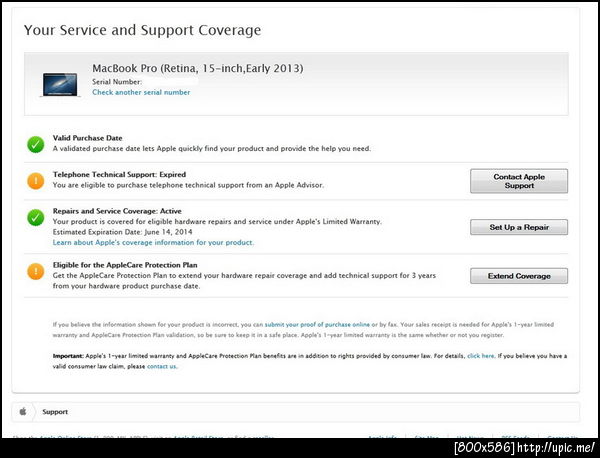Click the Valid Purchase Date green checkmark

36,145
